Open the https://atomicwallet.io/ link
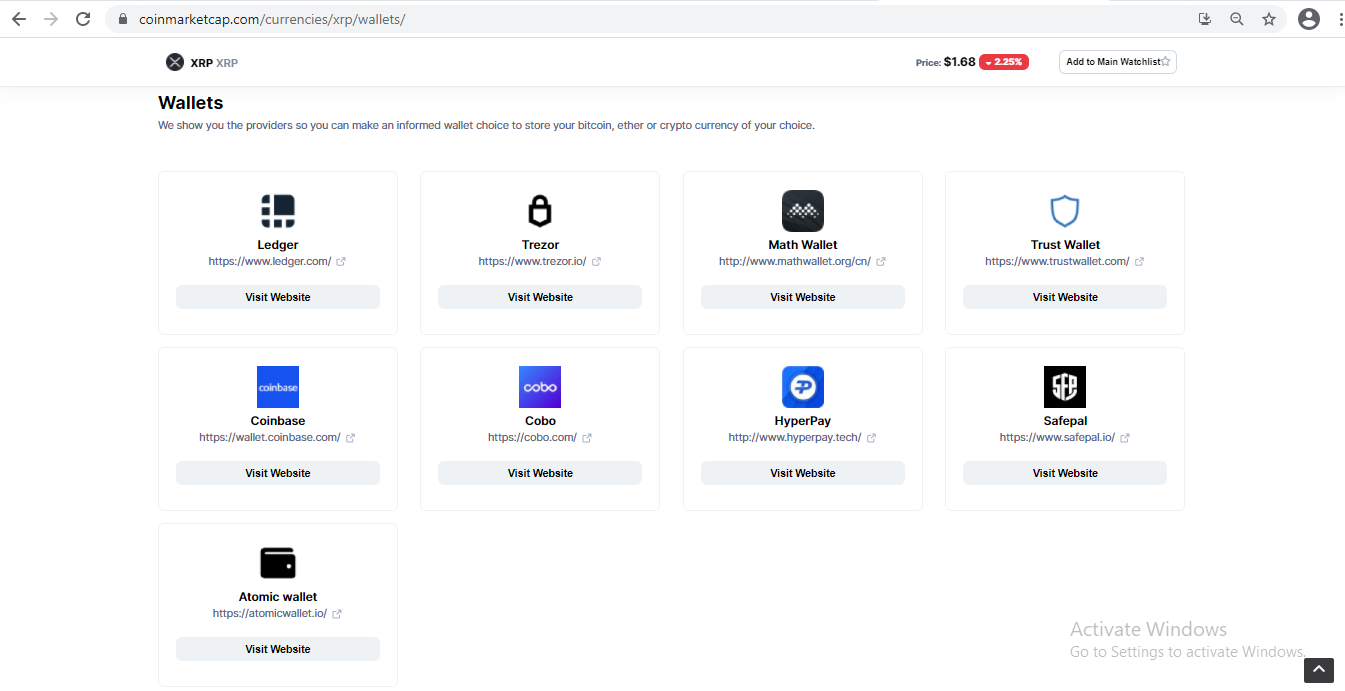Image resolution: width=1345 pixels, height=691 pixels. tap(270, 613)
